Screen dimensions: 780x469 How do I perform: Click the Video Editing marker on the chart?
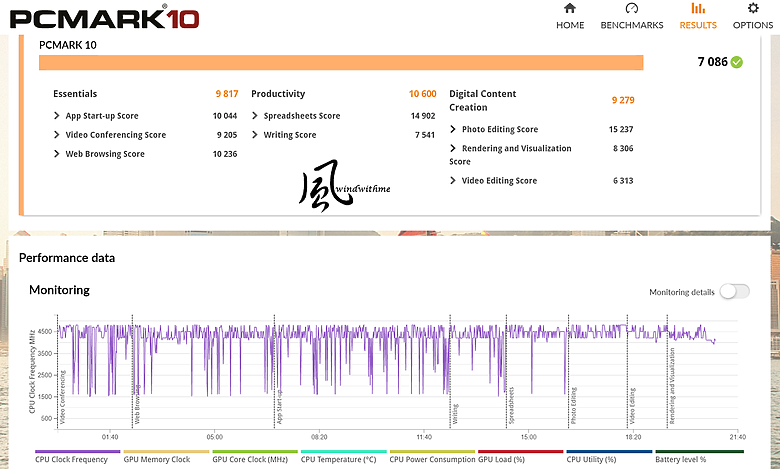click(632, 406)
